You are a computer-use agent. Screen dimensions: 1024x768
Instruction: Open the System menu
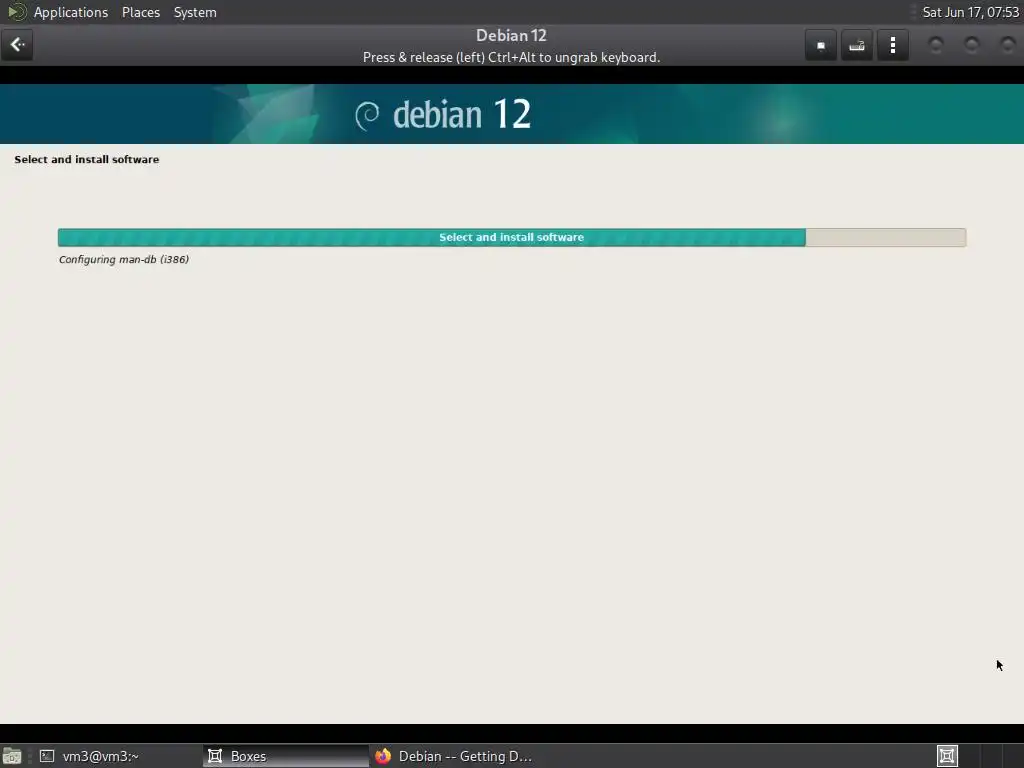[195, 12]
